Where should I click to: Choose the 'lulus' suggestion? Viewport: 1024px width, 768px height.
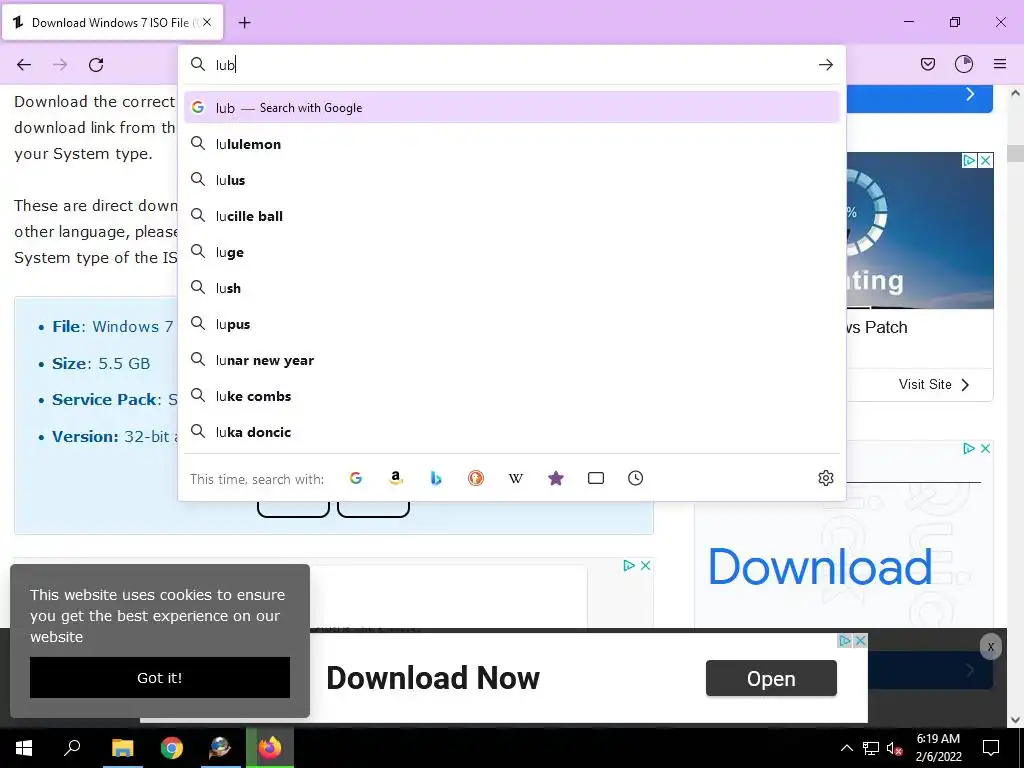tap(511, 180)
